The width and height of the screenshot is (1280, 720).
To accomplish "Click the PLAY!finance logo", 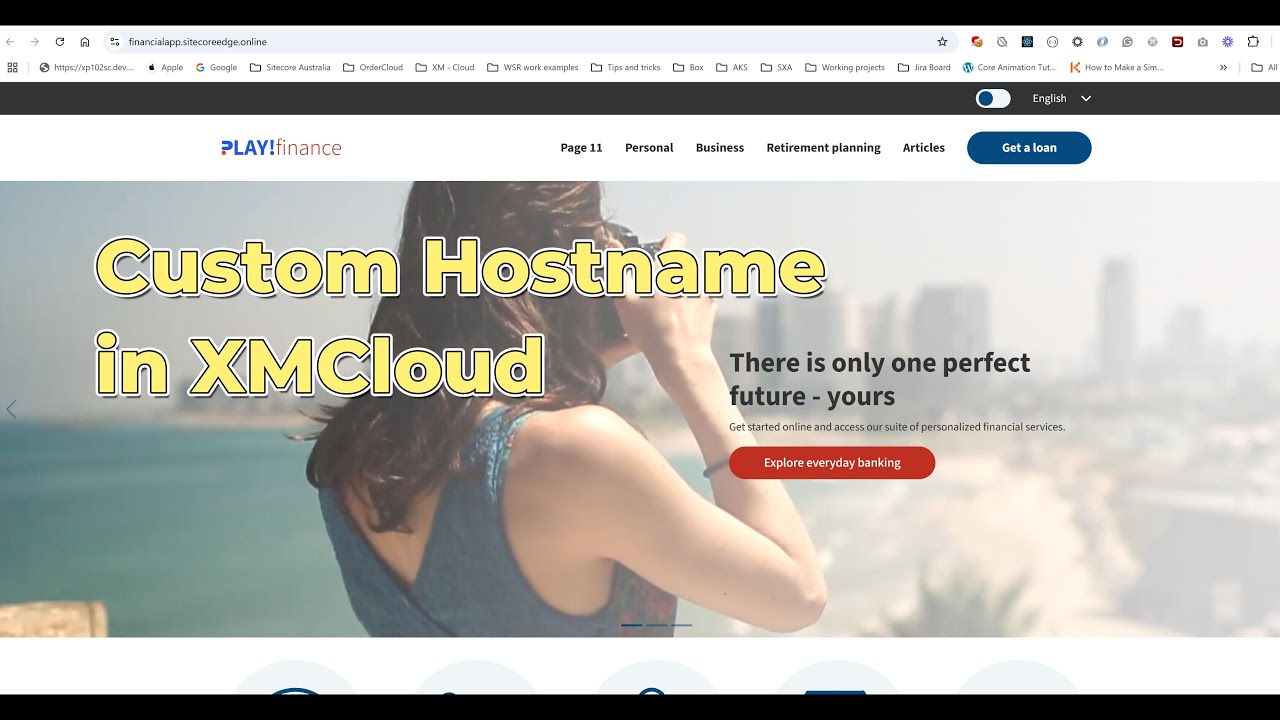I will coord(281,148).
